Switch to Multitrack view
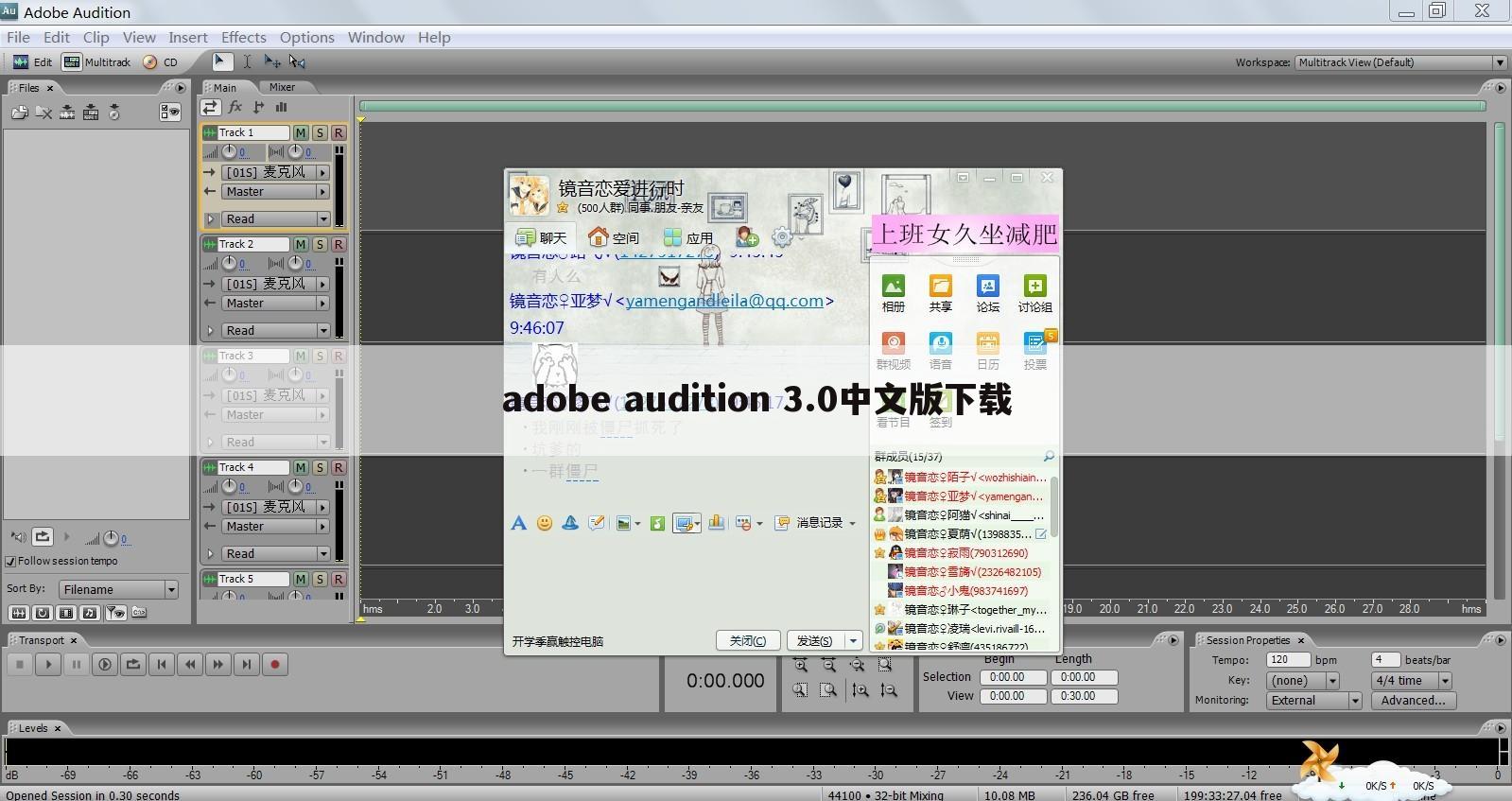This screenshot has height=801, width=1512. 96,61
